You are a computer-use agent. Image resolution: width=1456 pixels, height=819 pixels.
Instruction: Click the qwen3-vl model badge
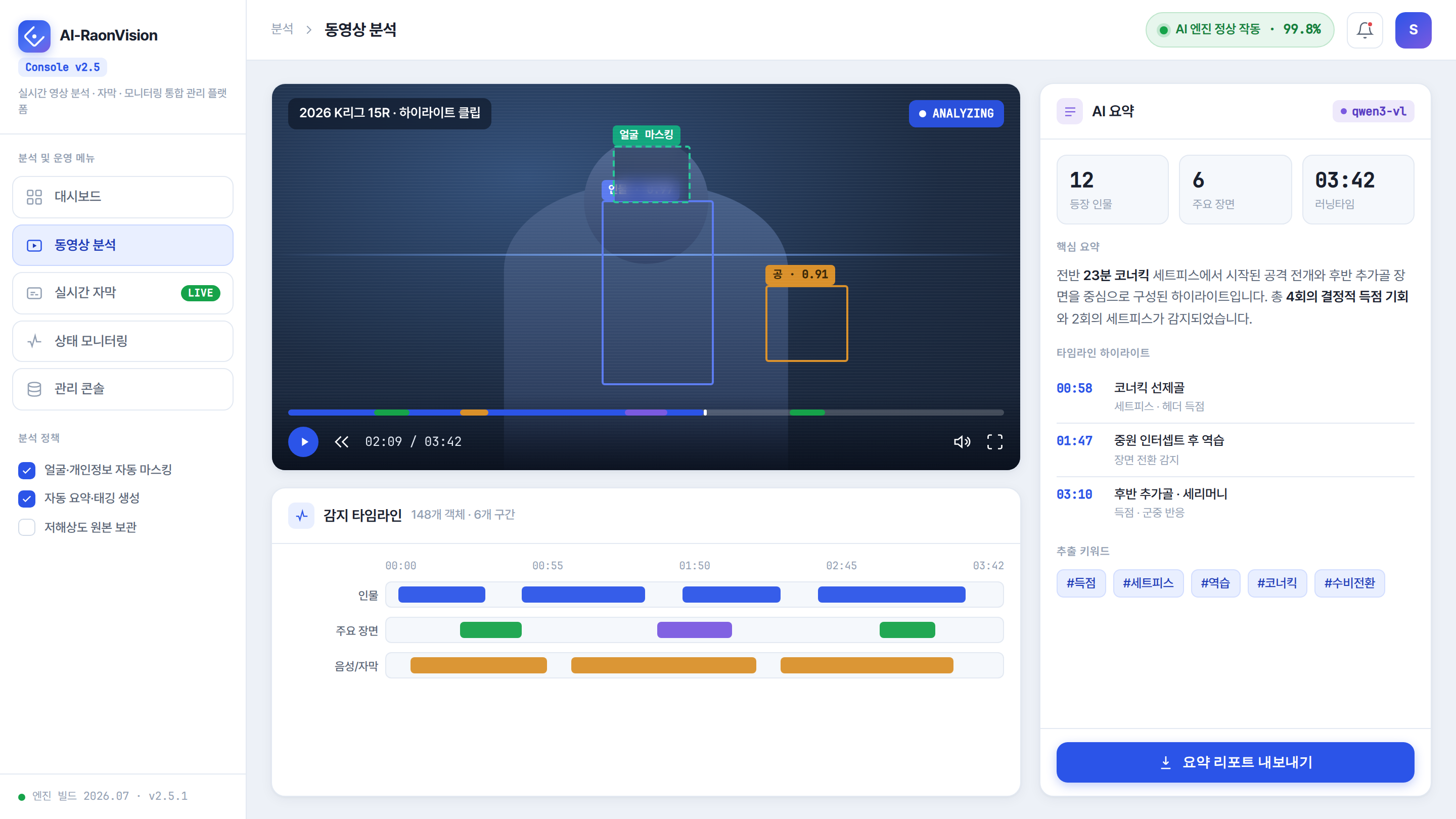(1373, 111)
